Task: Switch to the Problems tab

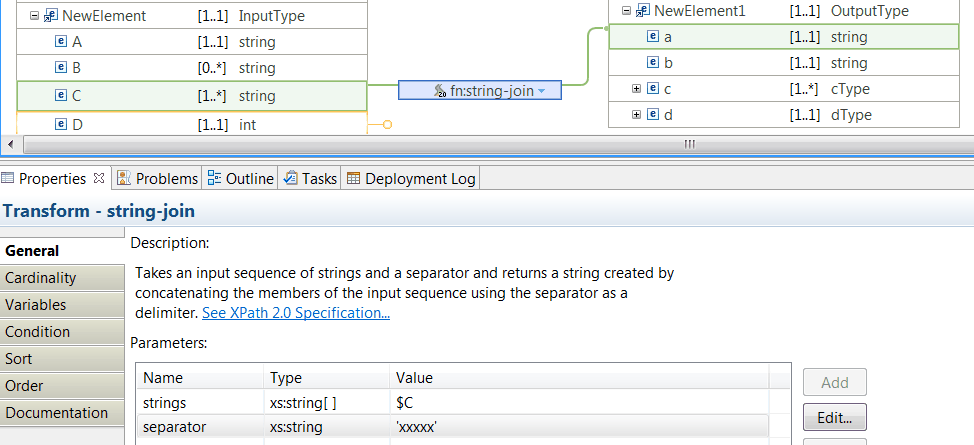Action: click(x=157, y=179)
